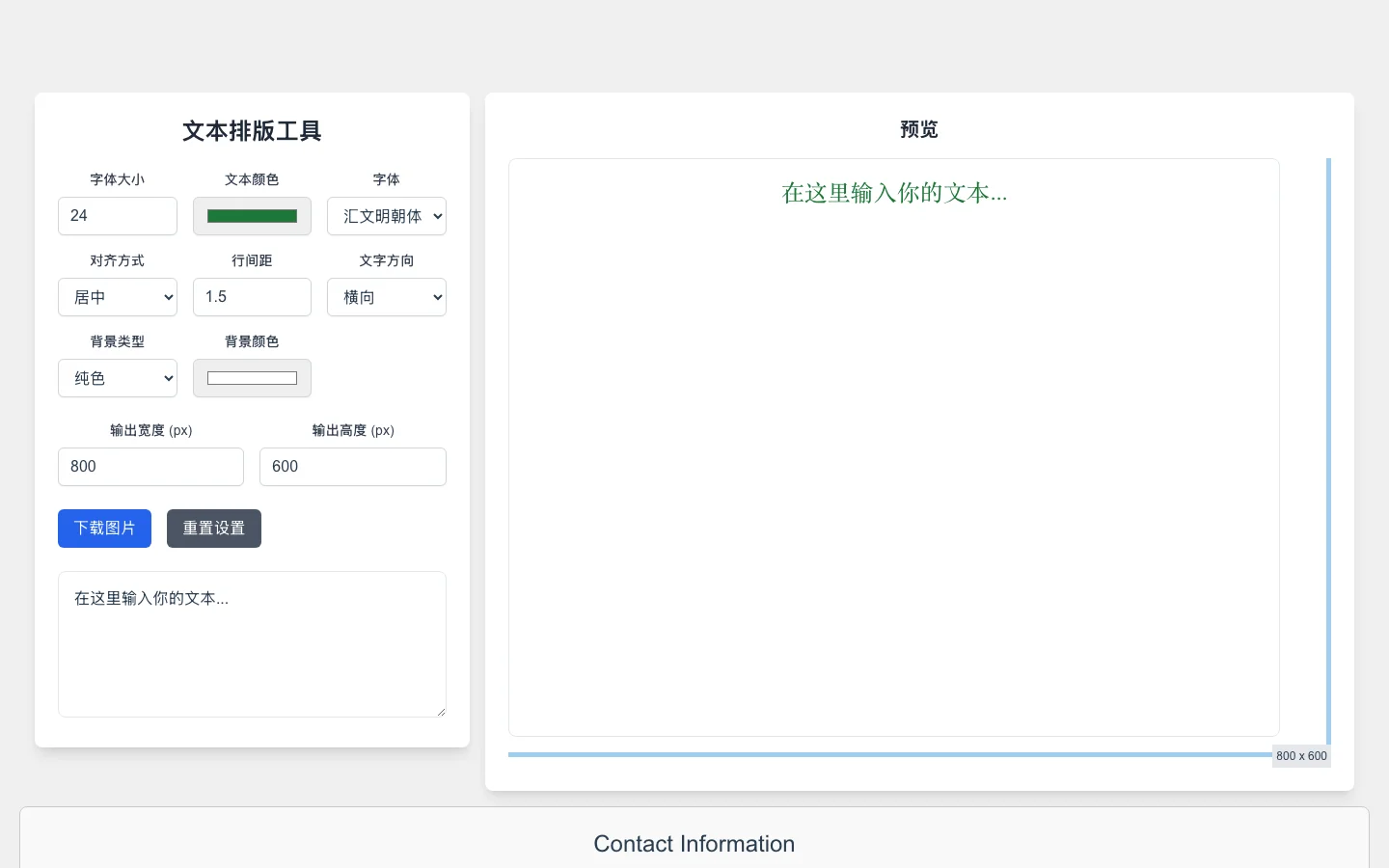Click the 背景颜色 label text
1389x868 pixels.
tap(252, 341)
